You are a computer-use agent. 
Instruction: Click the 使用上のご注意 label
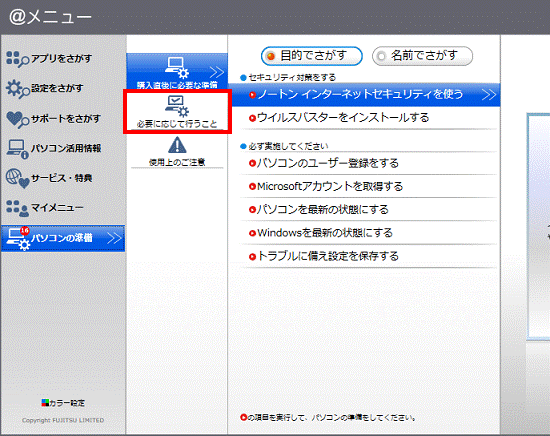(x=177, y=162)
